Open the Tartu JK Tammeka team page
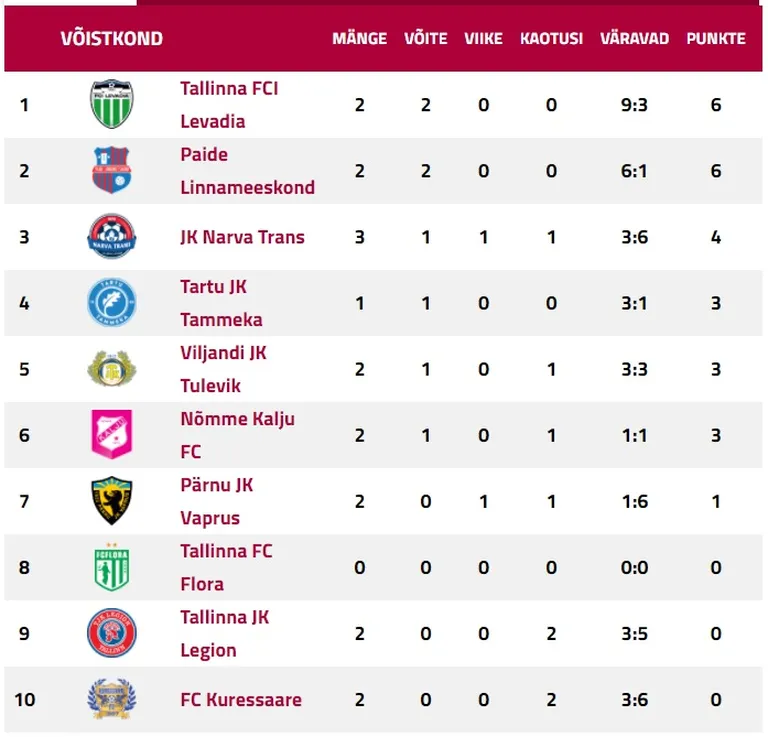The width and height of the screenshot is (768, 737). 221,303
